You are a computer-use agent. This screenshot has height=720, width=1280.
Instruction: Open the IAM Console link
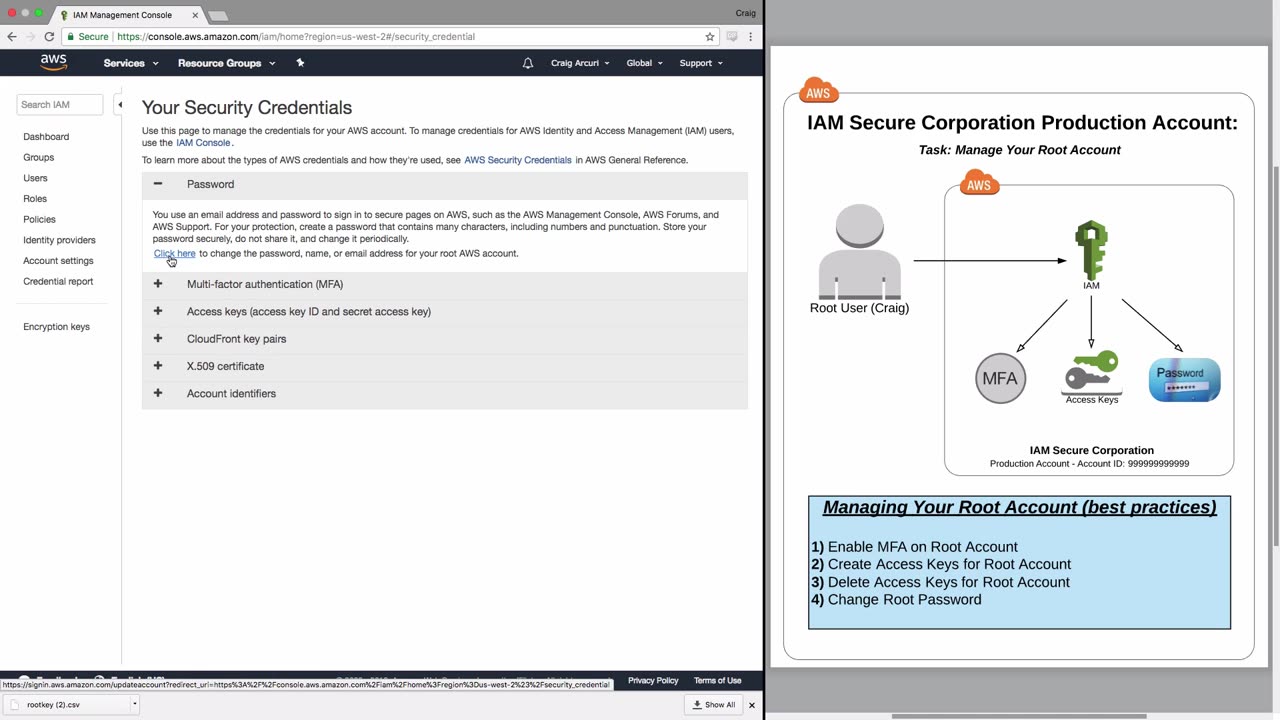click(x=203, y=143)
